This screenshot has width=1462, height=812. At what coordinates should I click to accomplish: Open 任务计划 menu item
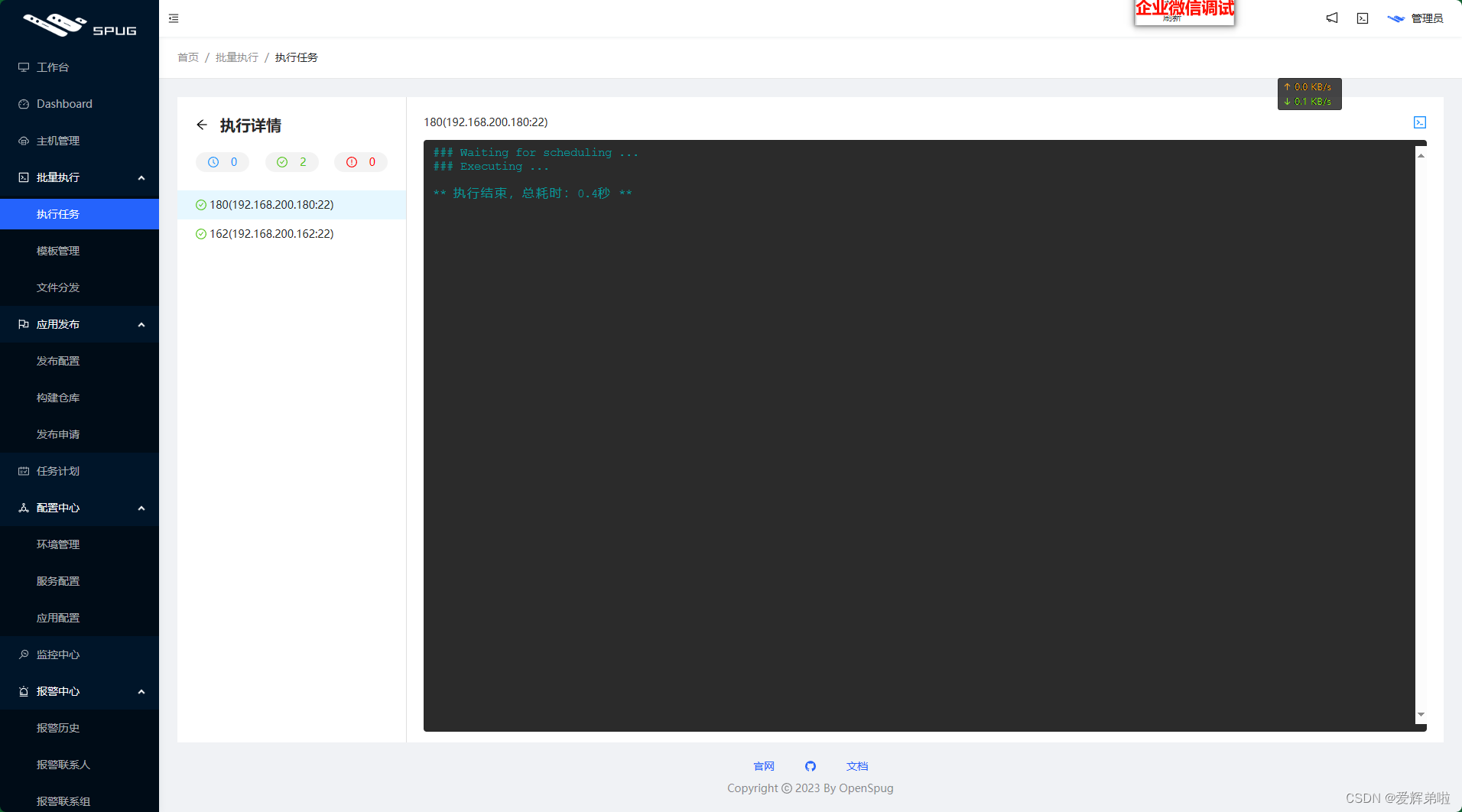coord(80,471)
